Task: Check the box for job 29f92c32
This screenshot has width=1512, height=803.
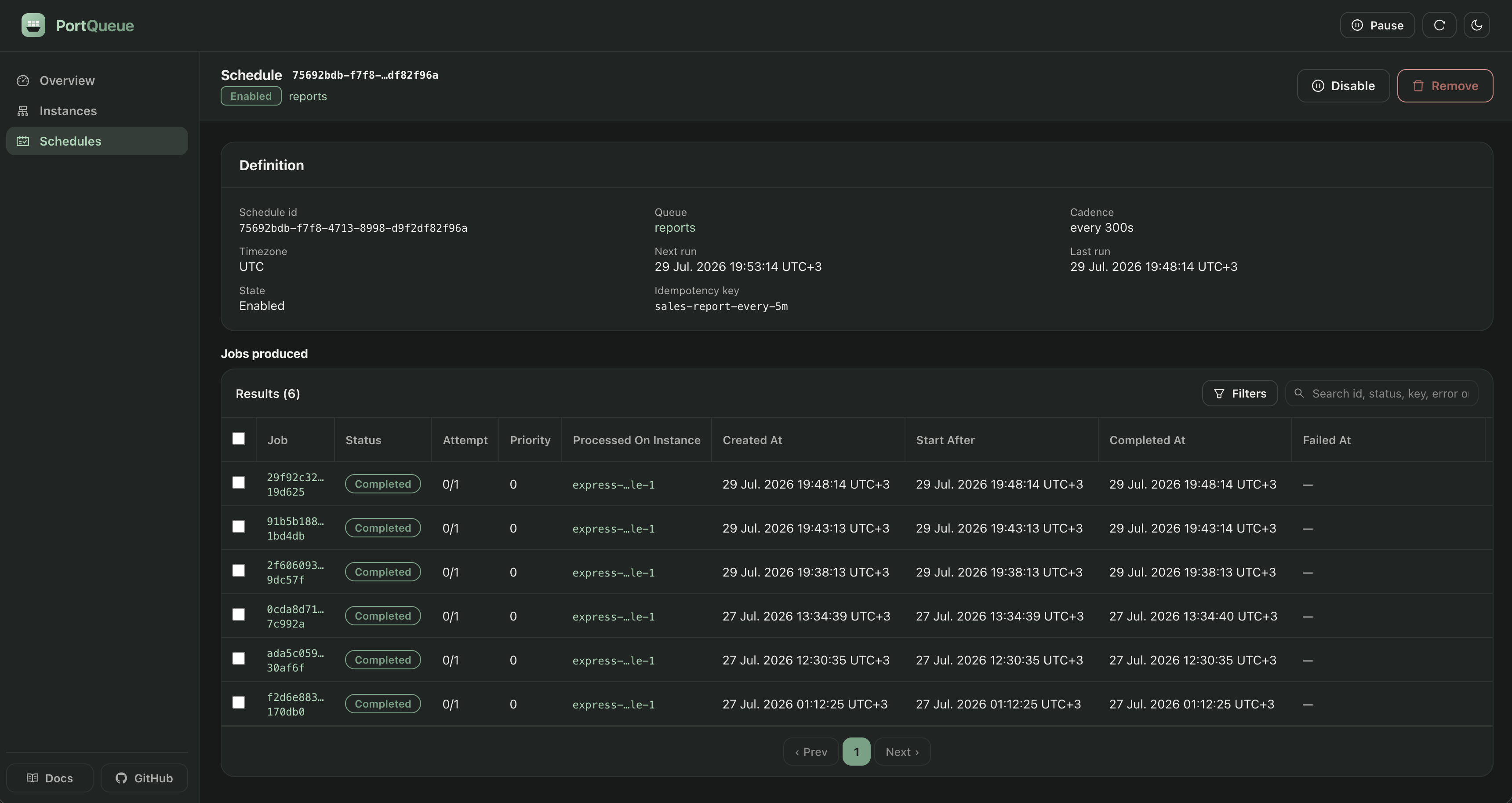Action: (x=238, y=483)
